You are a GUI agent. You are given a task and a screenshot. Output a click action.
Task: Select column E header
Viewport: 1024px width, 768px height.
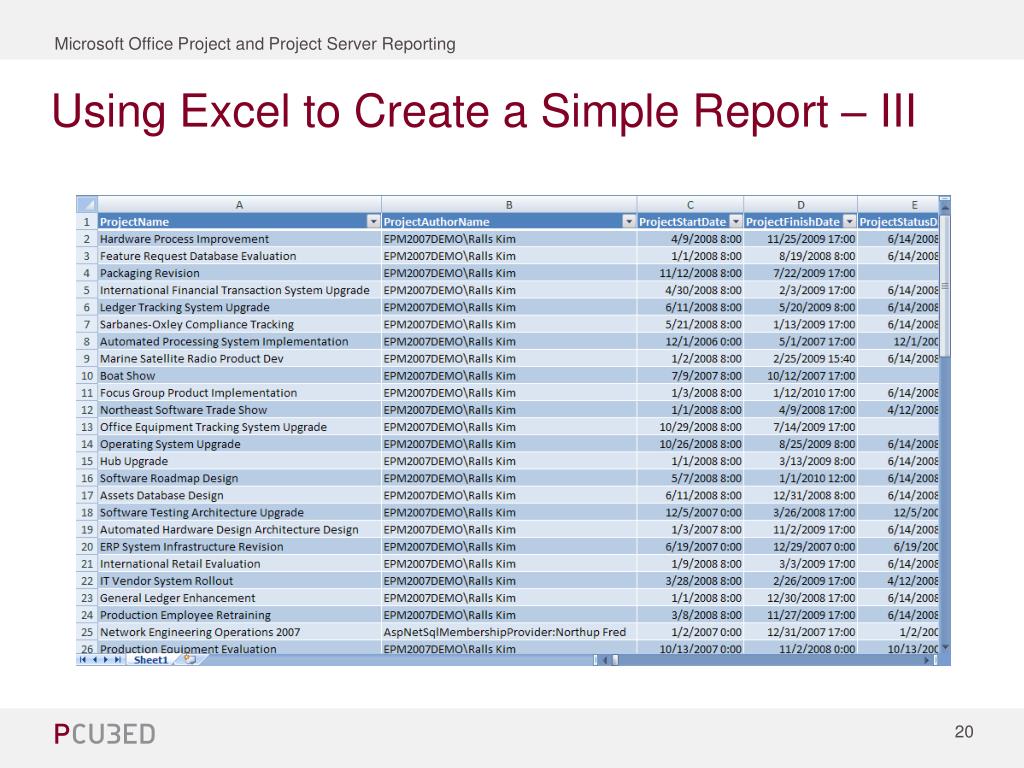899,205
